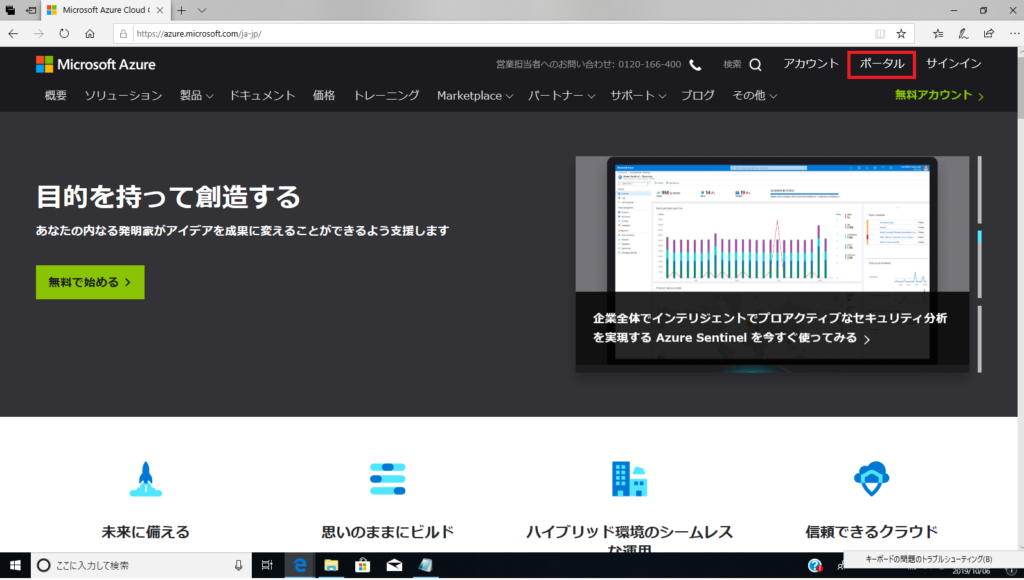Image resolution: width=1024 pixels, height=580 pixels.
Task: Click the Cortana microphone icon
Action: 238,566
